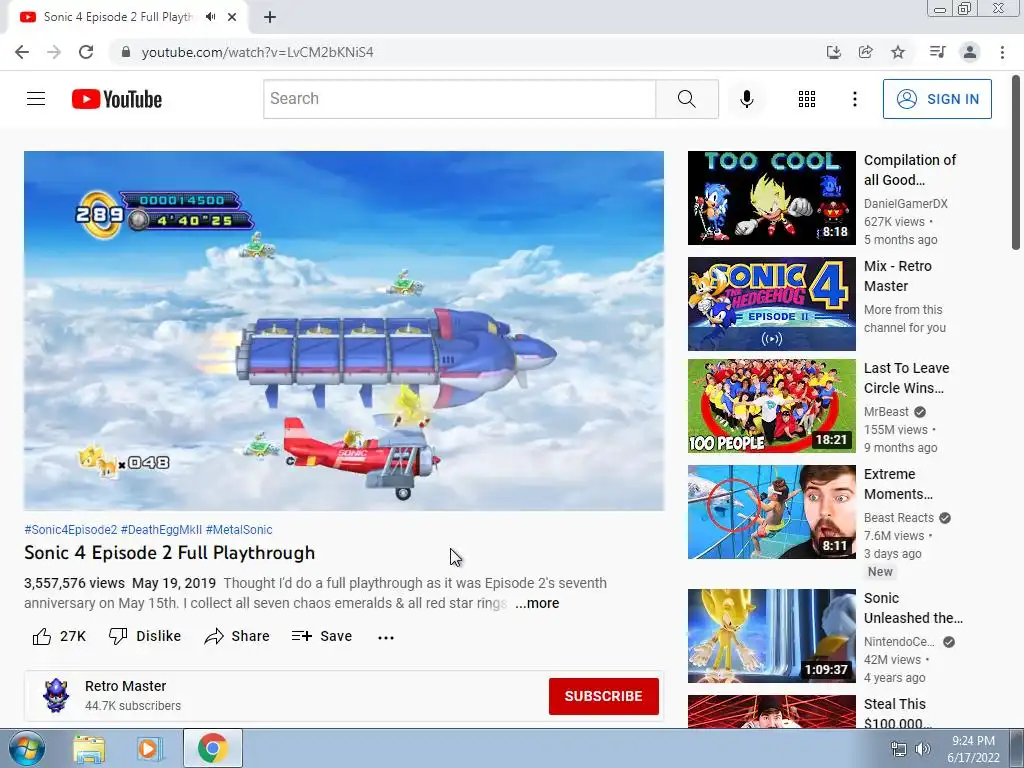This screenshot has height=768, width=1024.
Task: Open YouTube settings three-dot menu
Action: 854,99
